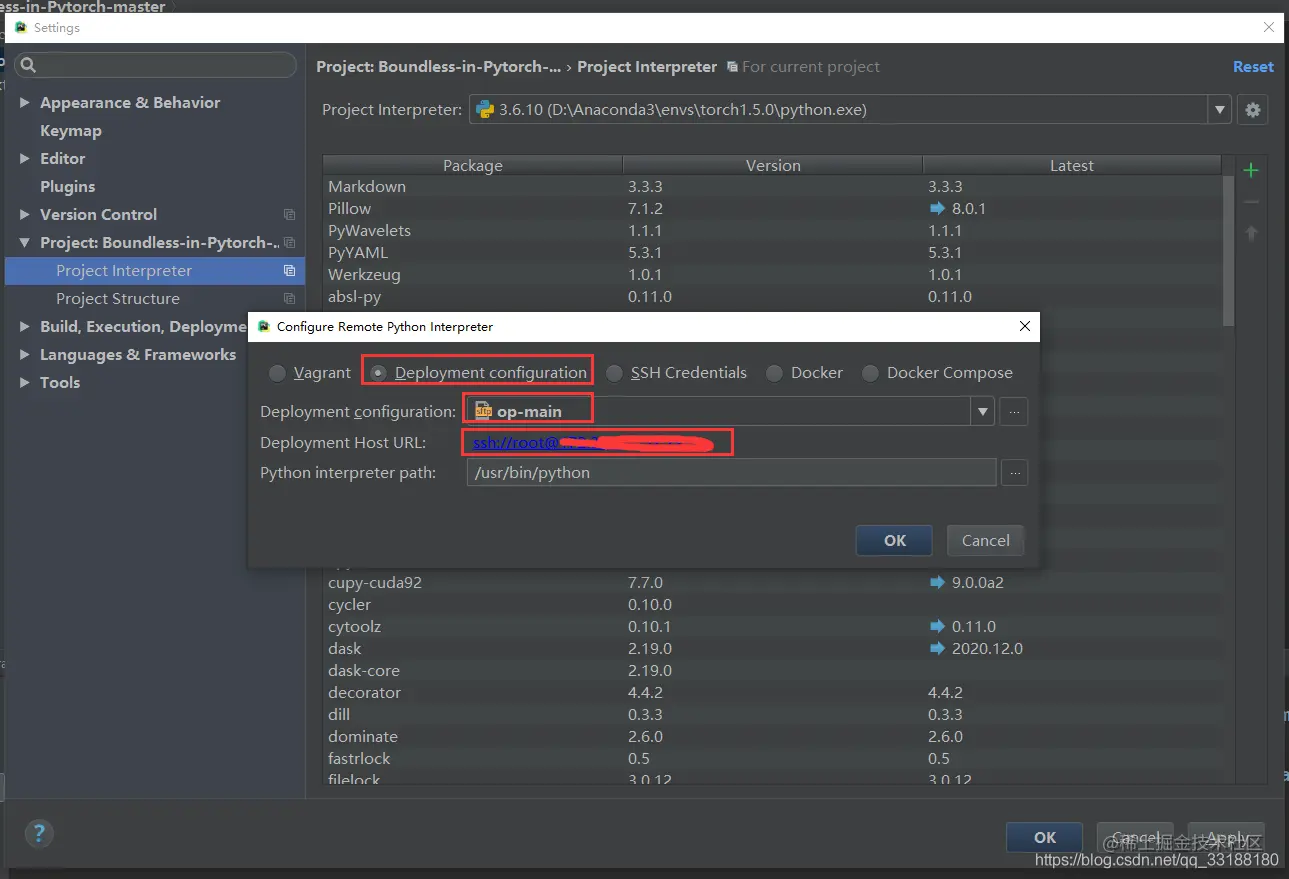1289x879 pixels.
Task: Click the package list vertical scrollbar
Action: [1228, 250]
